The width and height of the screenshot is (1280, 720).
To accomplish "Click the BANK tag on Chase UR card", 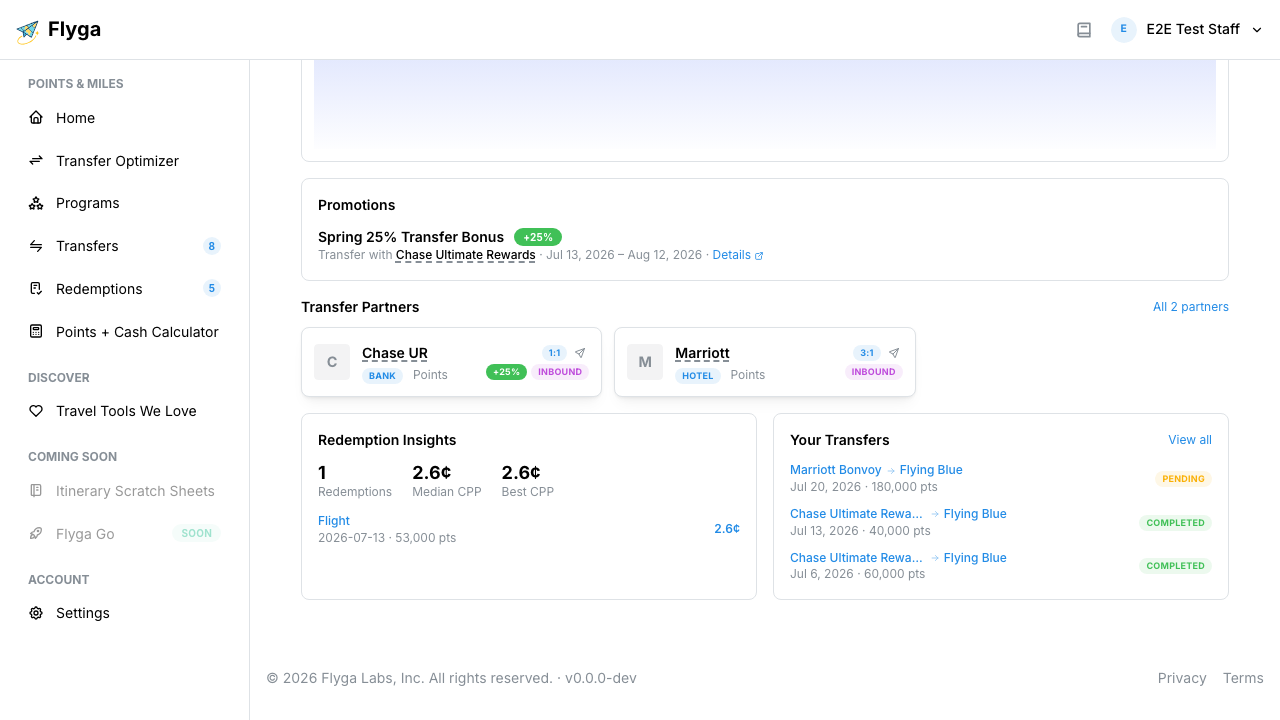I will 382,376.
